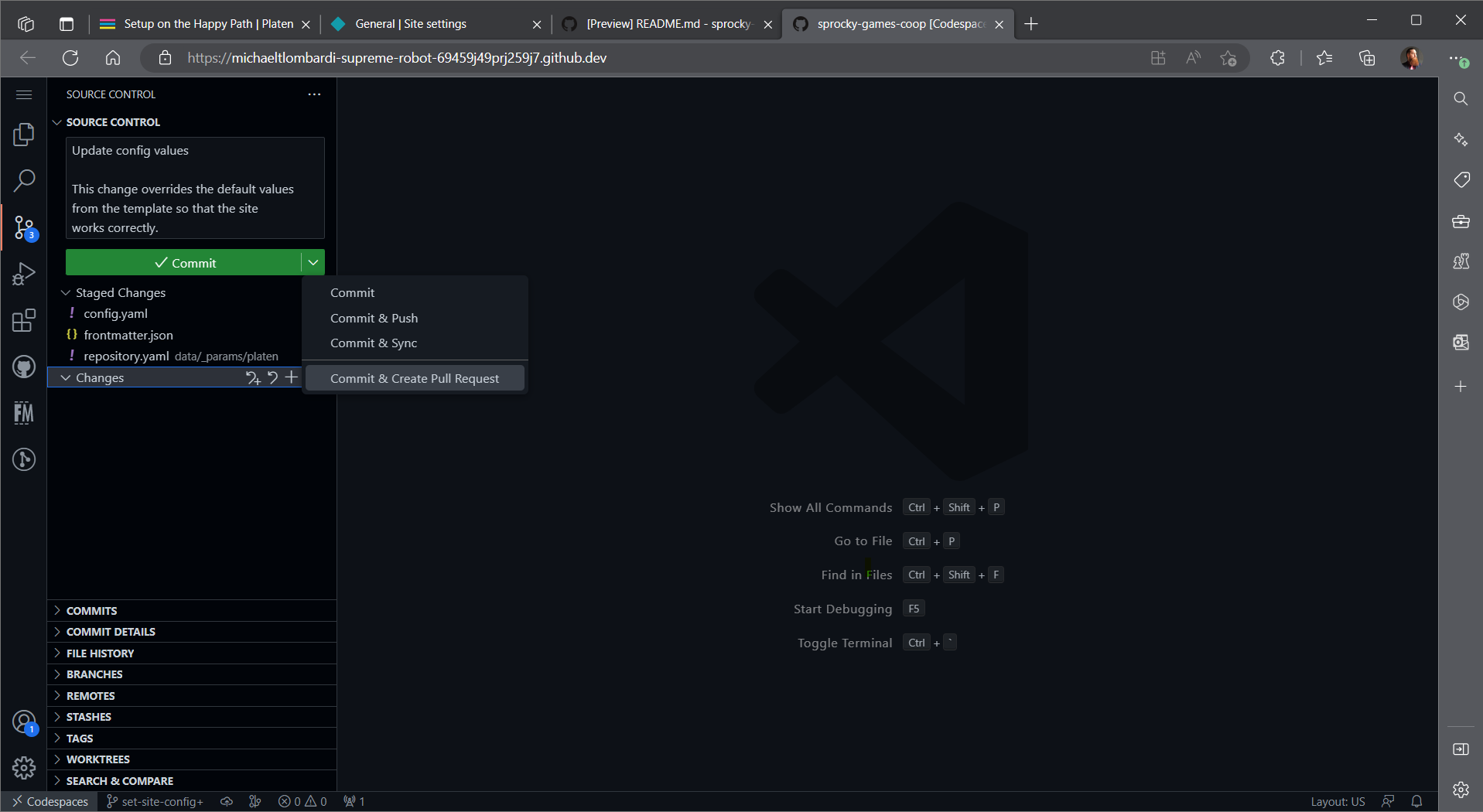Expand the BRANCHES section
Screen dimensions: 1483x812
pos(94,674)
